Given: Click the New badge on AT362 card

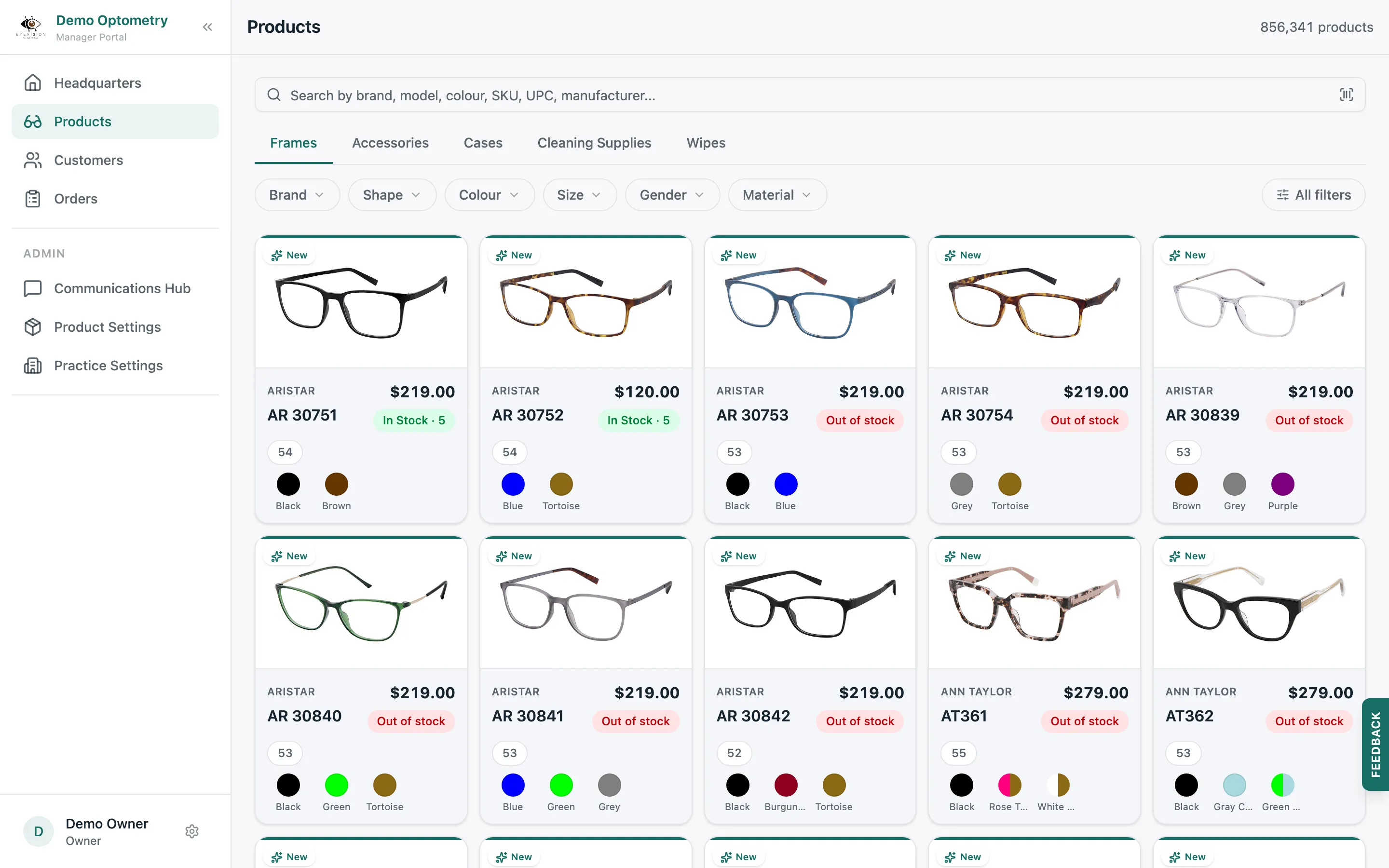Looking at the screenshot, I should [x=1187, y=556].
